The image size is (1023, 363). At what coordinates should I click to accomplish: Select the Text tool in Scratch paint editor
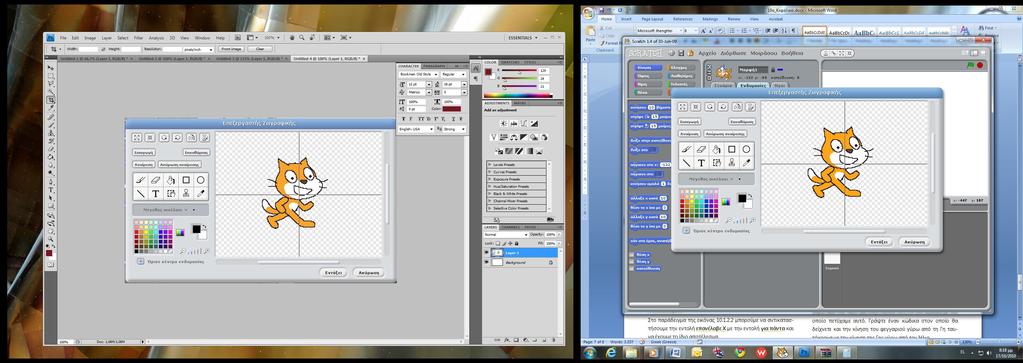click(701, 163)
